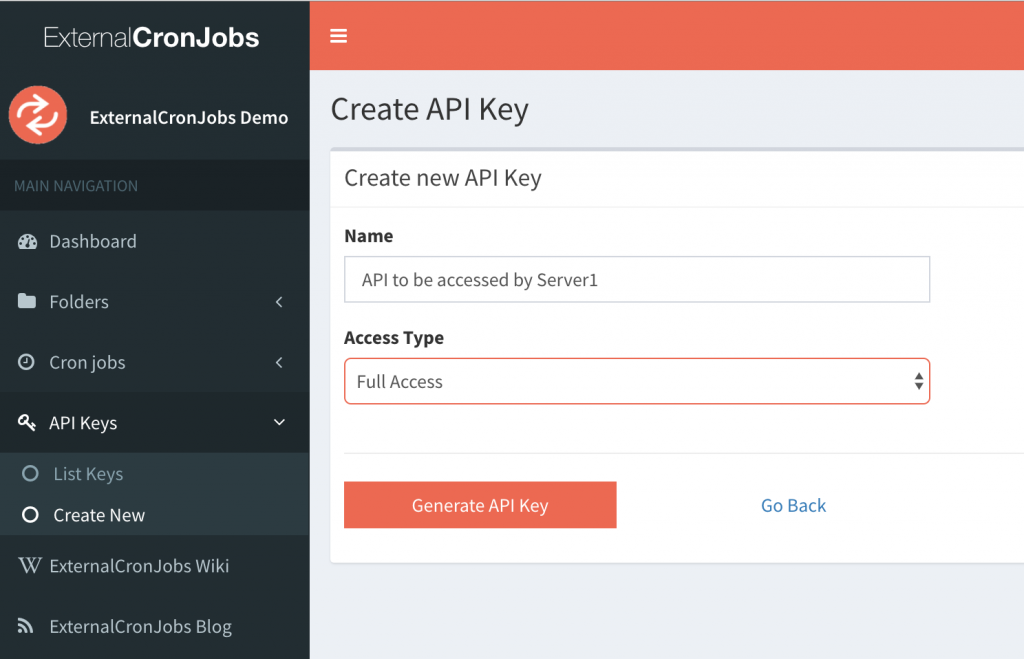Open the Folders navigation item
1024x659 pixels.
pos(155,302)
